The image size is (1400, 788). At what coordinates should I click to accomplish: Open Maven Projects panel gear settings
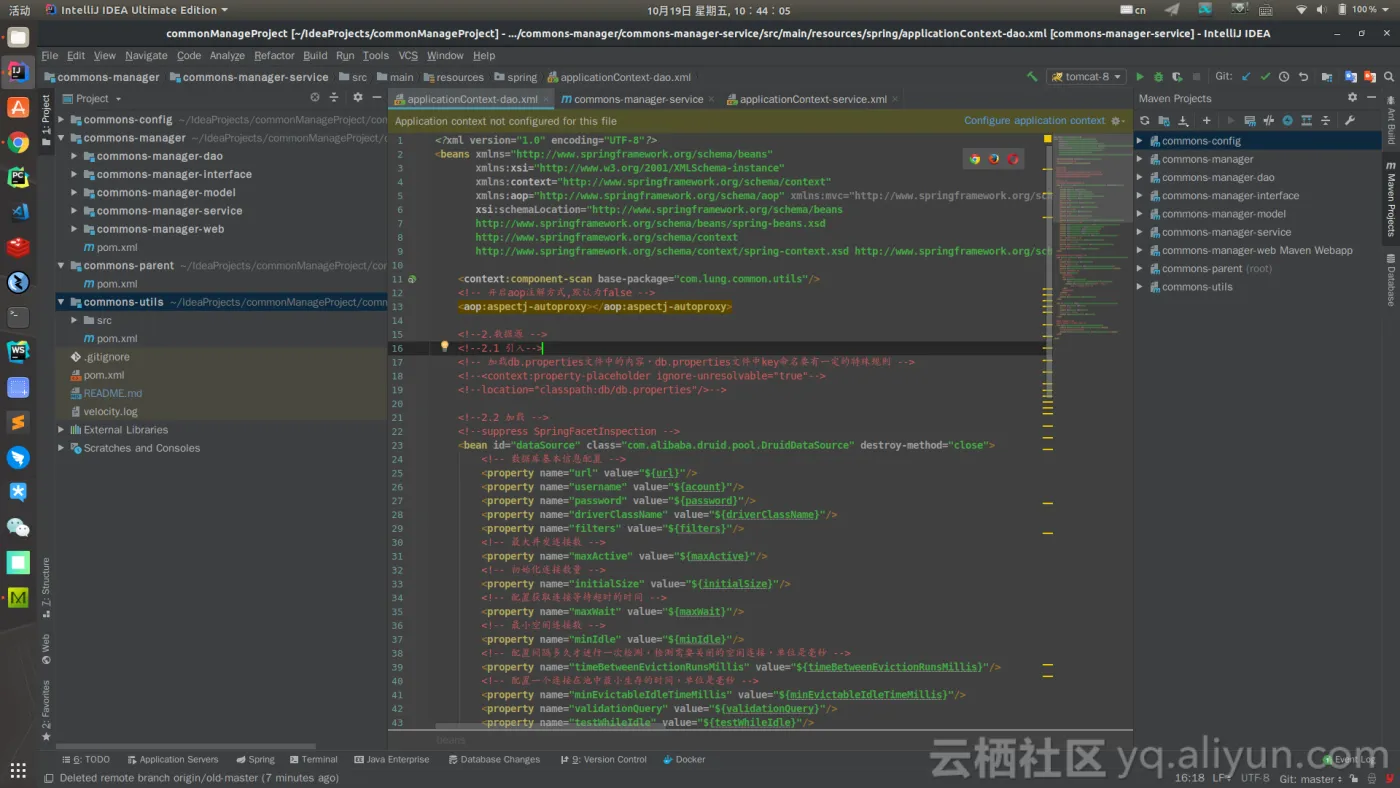click(1352, 97)
